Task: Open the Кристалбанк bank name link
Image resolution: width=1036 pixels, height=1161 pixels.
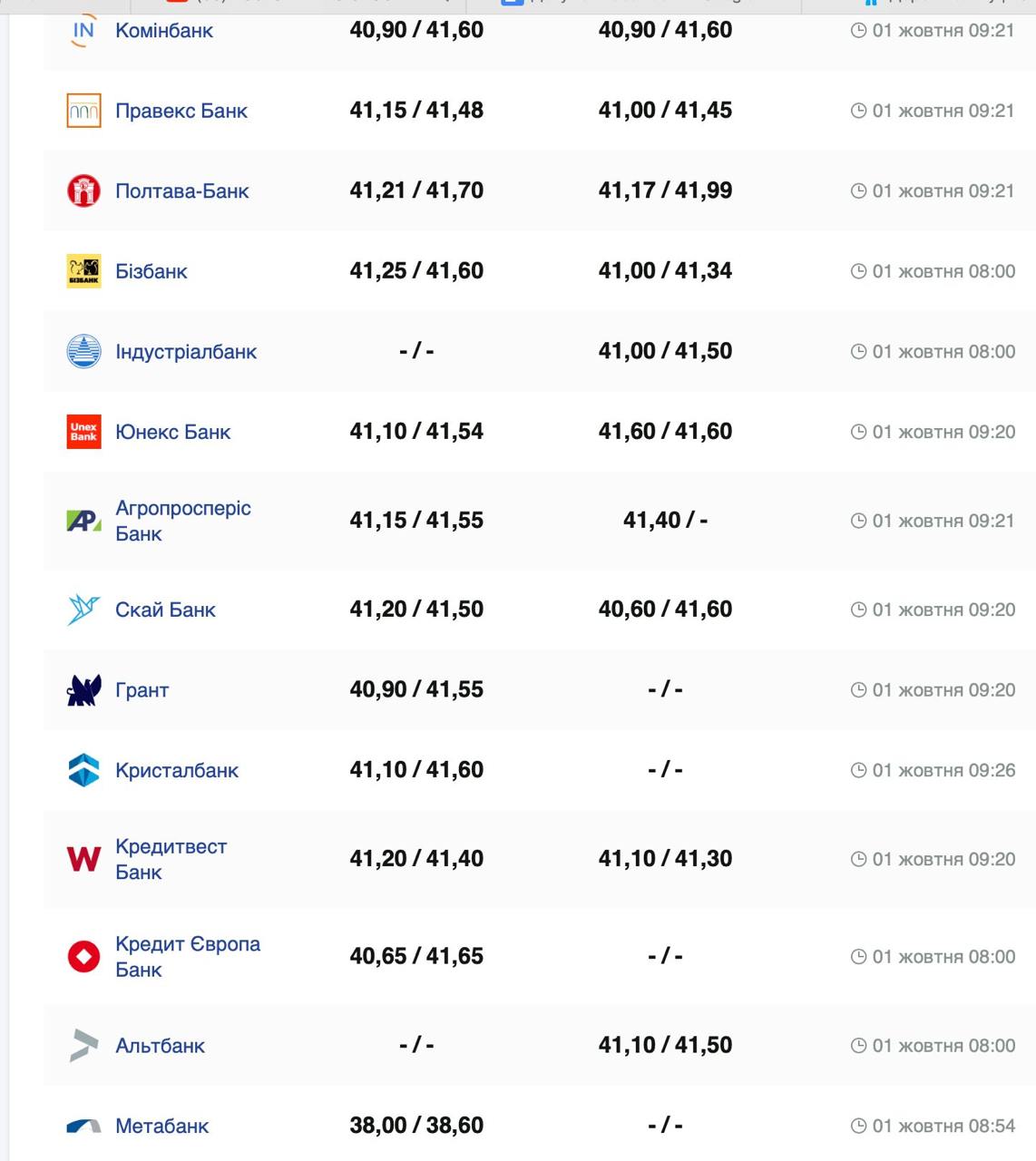Action: pos(177,770)
